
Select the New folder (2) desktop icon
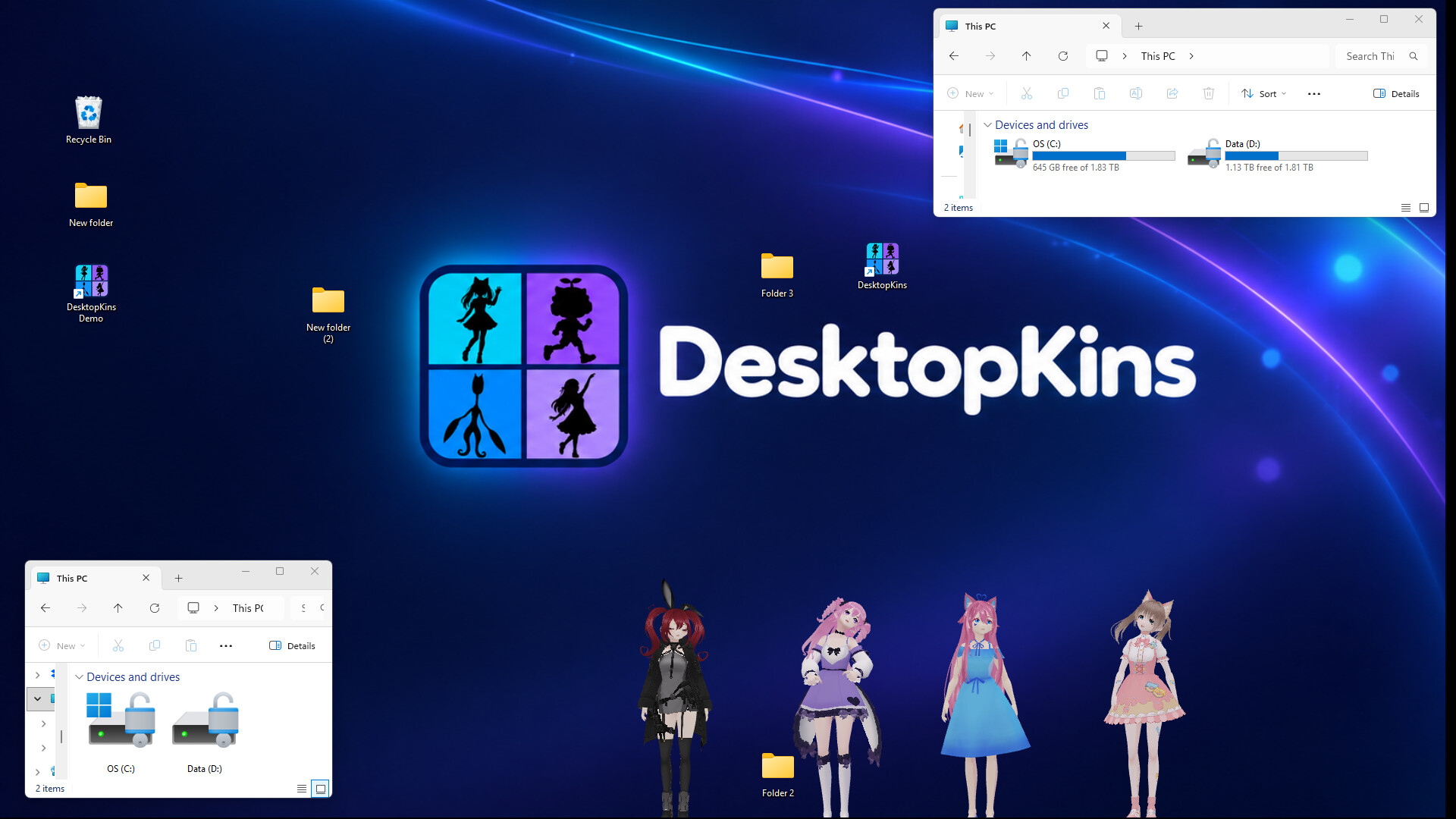pos(328,315)
